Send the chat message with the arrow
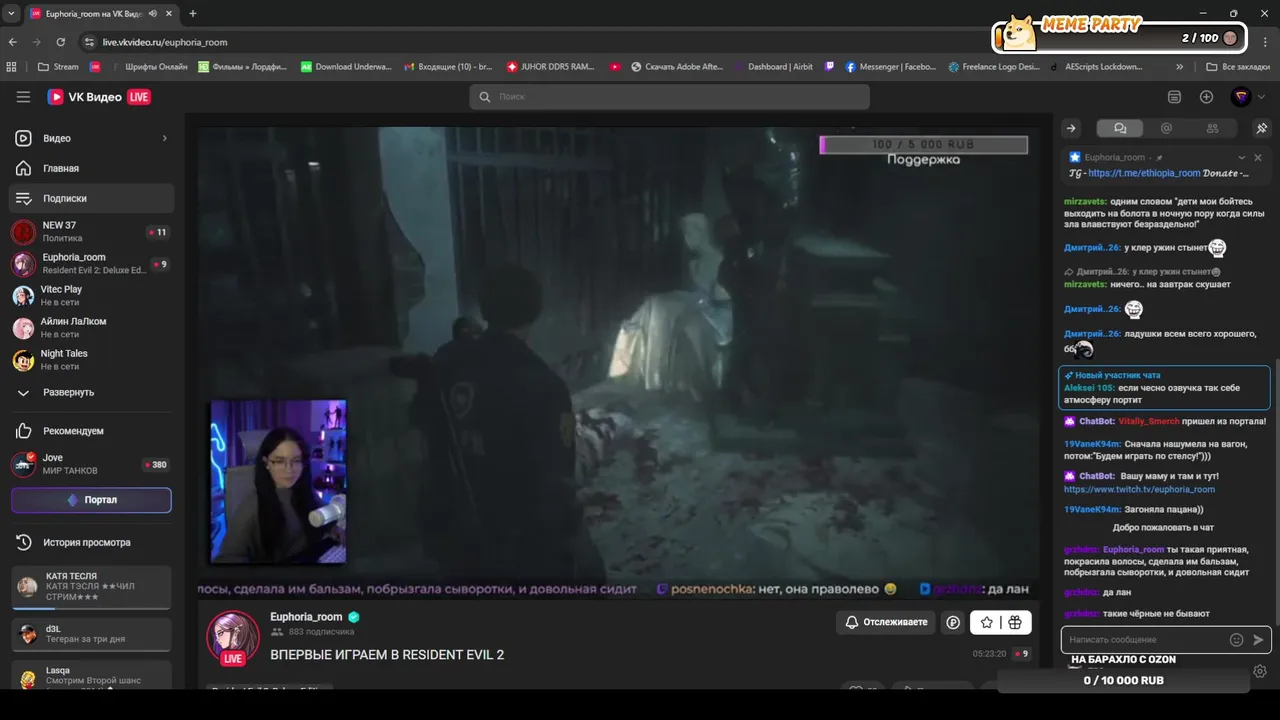 click(x=1258, y=639)
